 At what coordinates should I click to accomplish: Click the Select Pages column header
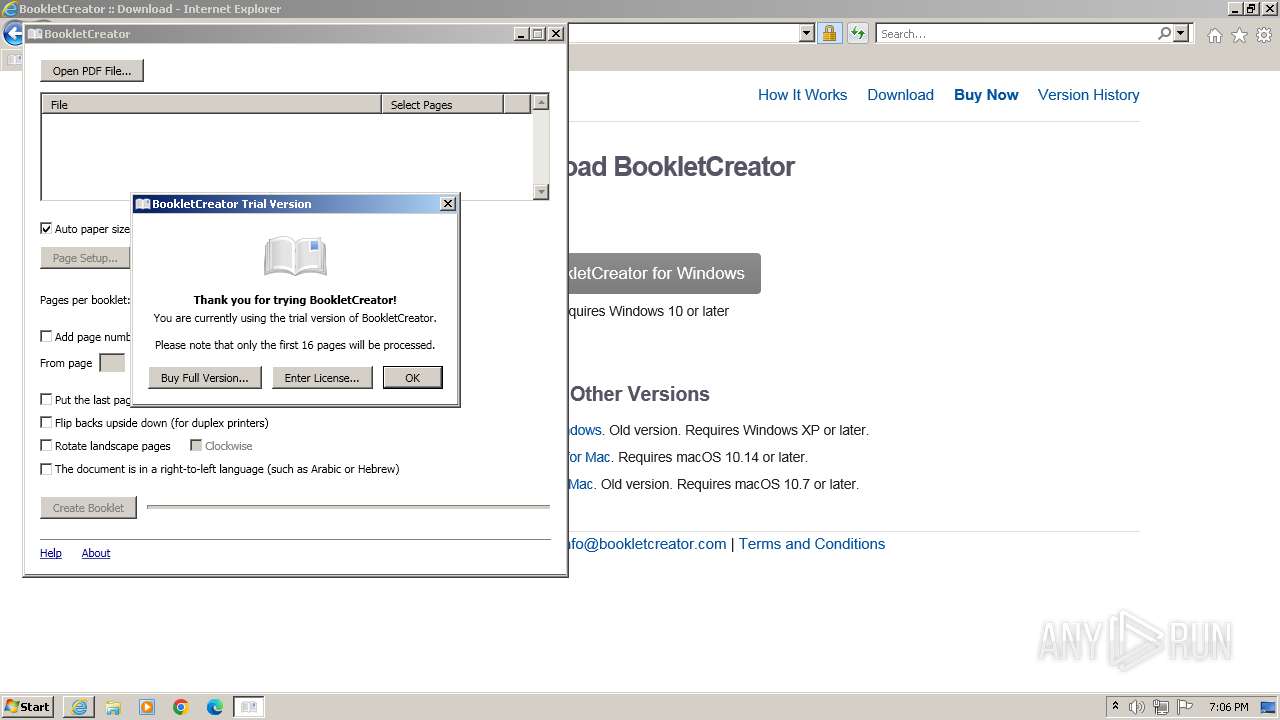[x=442, y=104]
